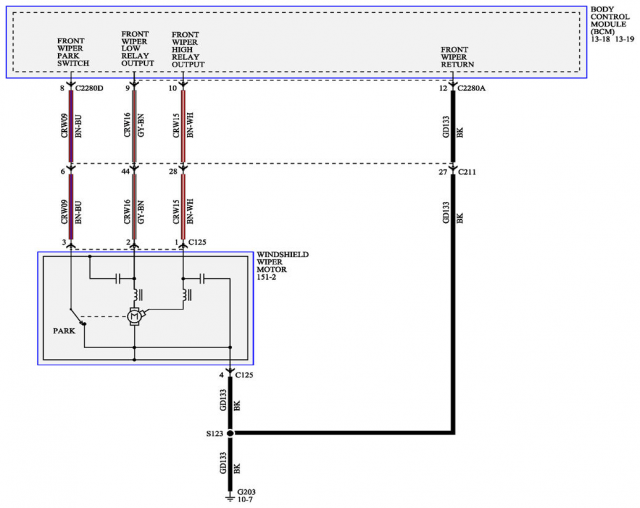The height and width of the screenshot is (508, 640).
Task: Select the C2280D connector label
Action: tap(89, 88)
